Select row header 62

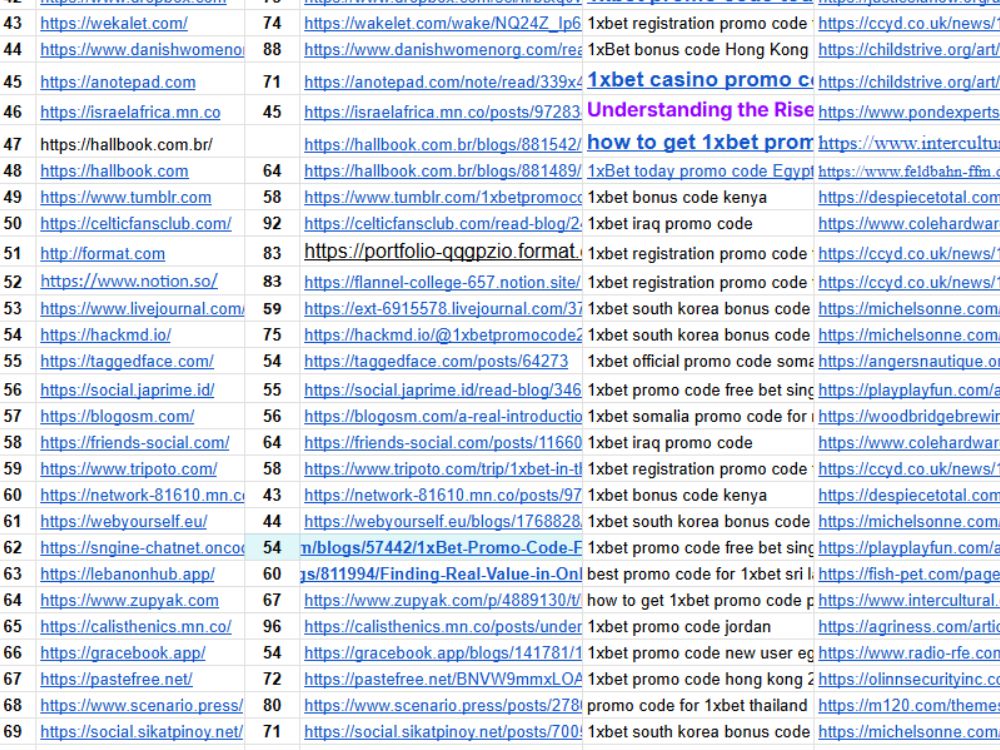(x=13, y=548)
